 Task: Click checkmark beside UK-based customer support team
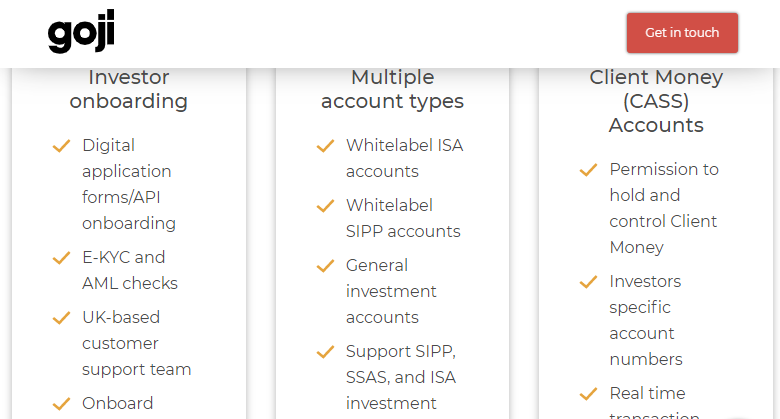62,317
